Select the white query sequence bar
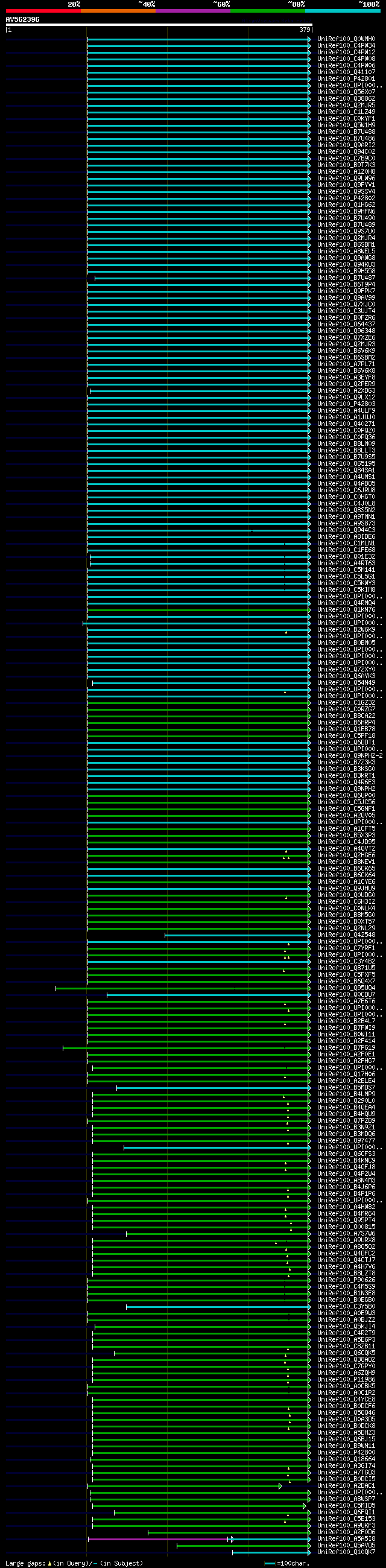 point(159,25)
